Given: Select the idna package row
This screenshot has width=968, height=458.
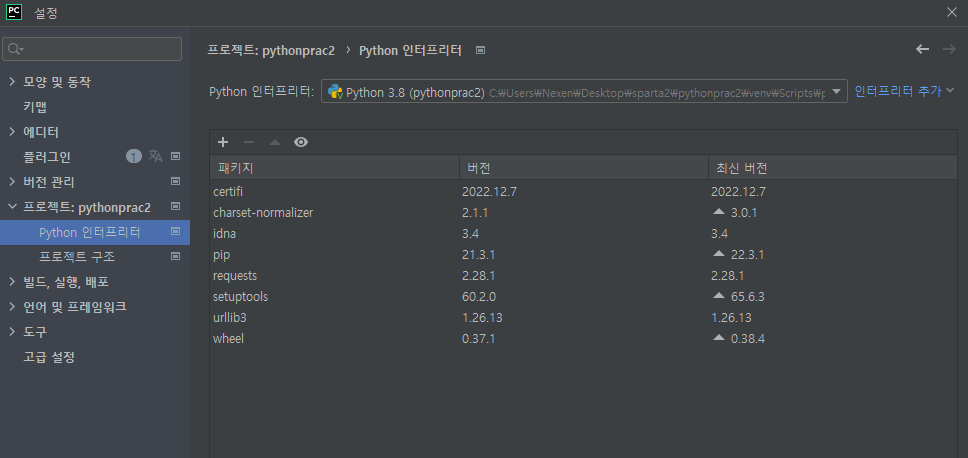Looking at the screenshot, I should tap(583, 233).
